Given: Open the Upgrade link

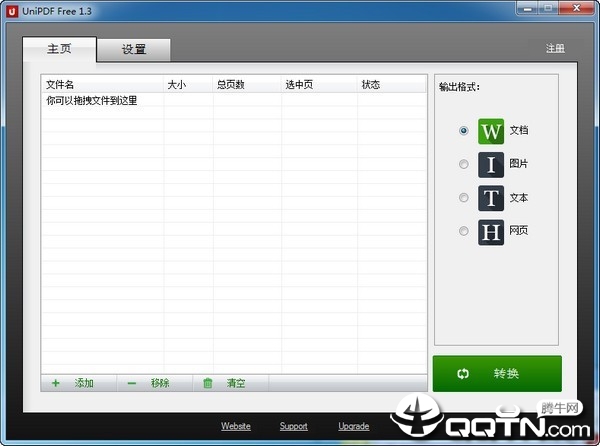Looking at the screenshot, I should [354, 426].
